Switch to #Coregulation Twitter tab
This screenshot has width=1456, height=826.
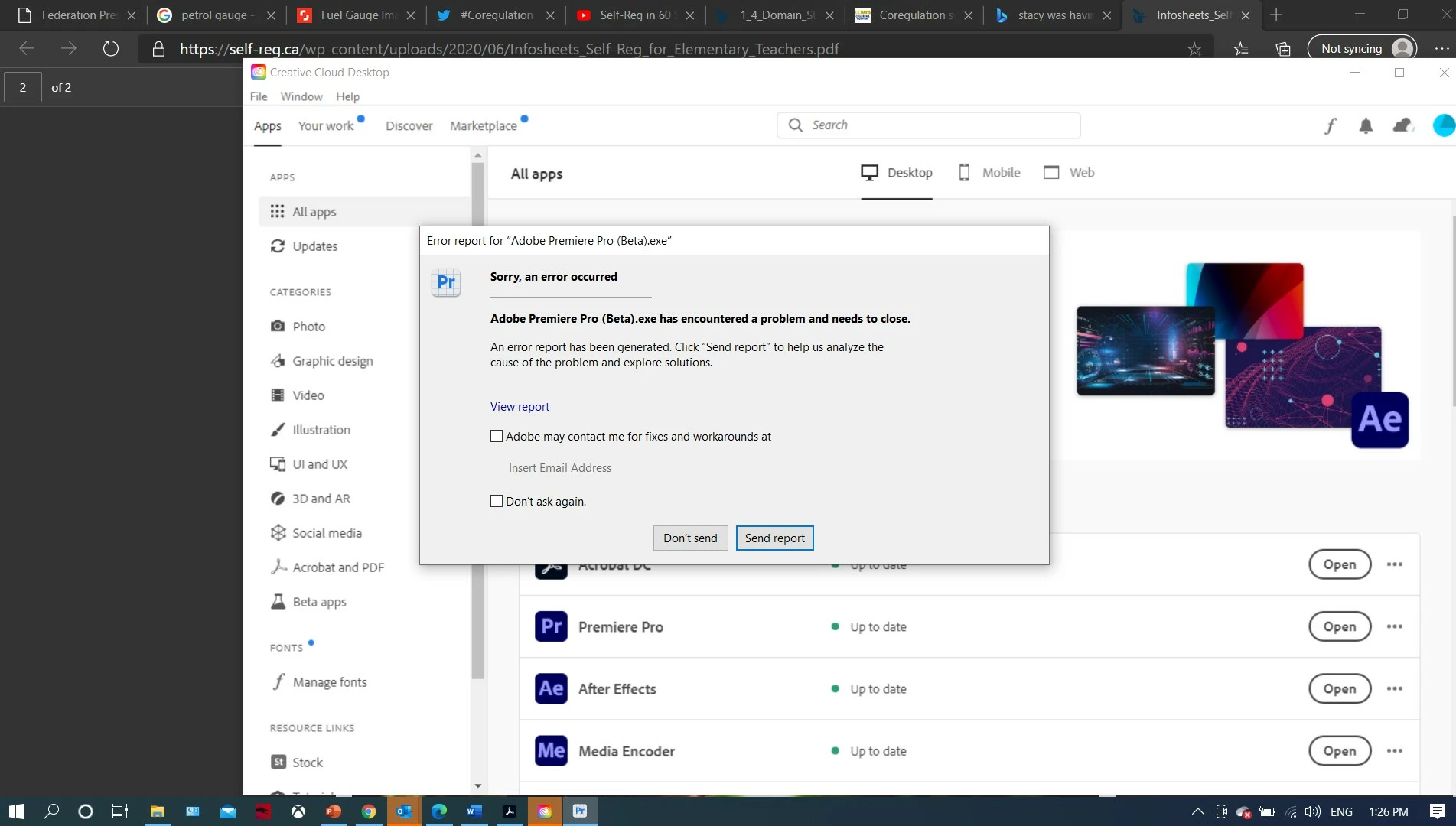[497, 15]
